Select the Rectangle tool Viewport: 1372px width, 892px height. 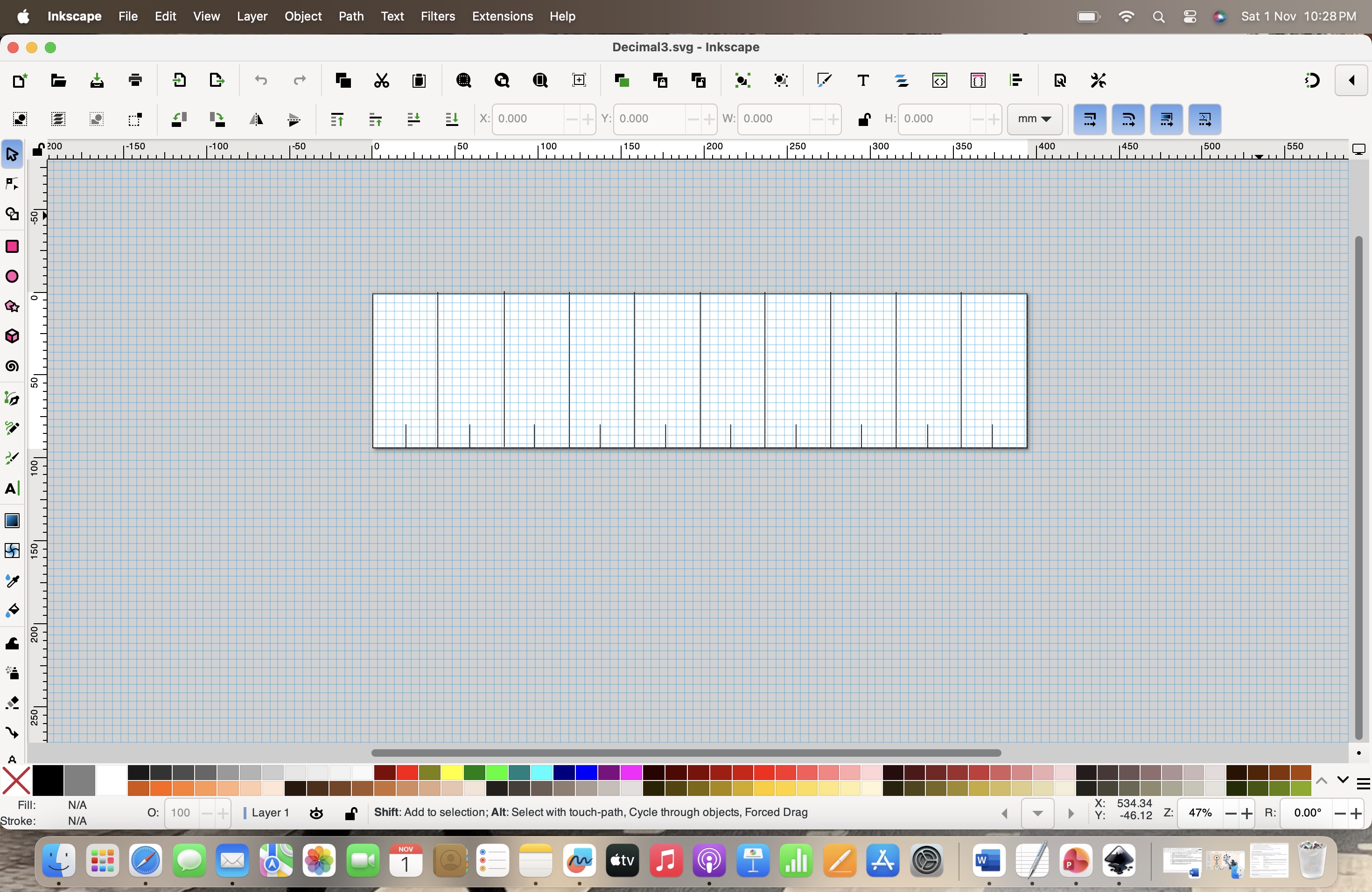point(12,247)
